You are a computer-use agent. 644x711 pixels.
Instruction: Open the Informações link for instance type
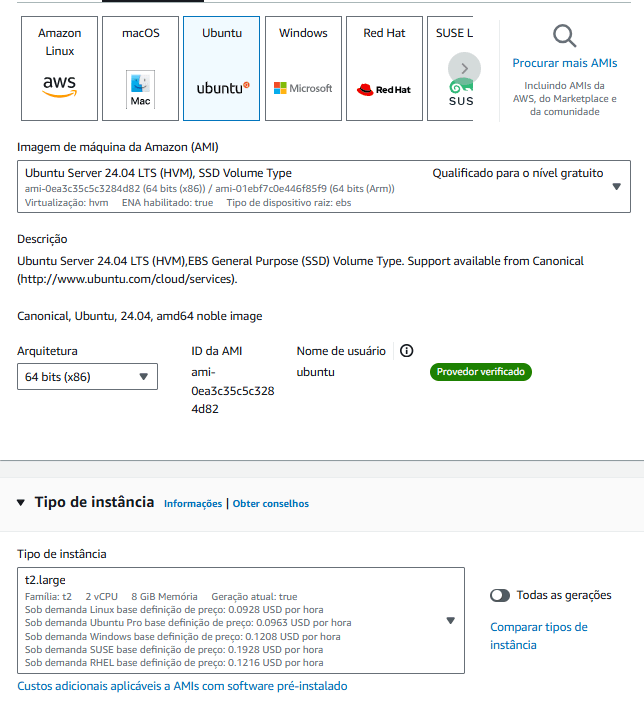click(x=193, y=504)
